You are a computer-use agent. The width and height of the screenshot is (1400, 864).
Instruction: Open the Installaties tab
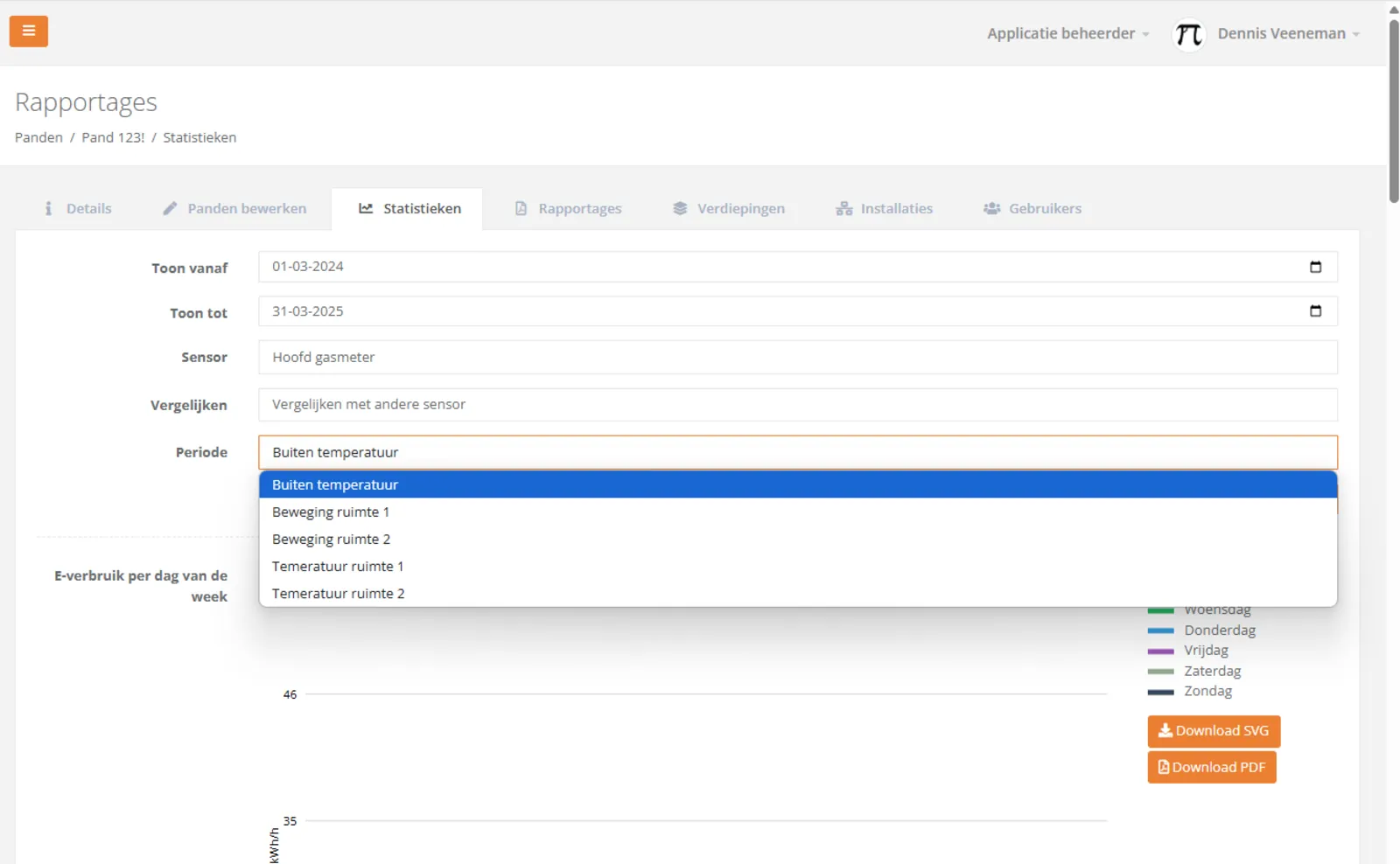(884, 208)
